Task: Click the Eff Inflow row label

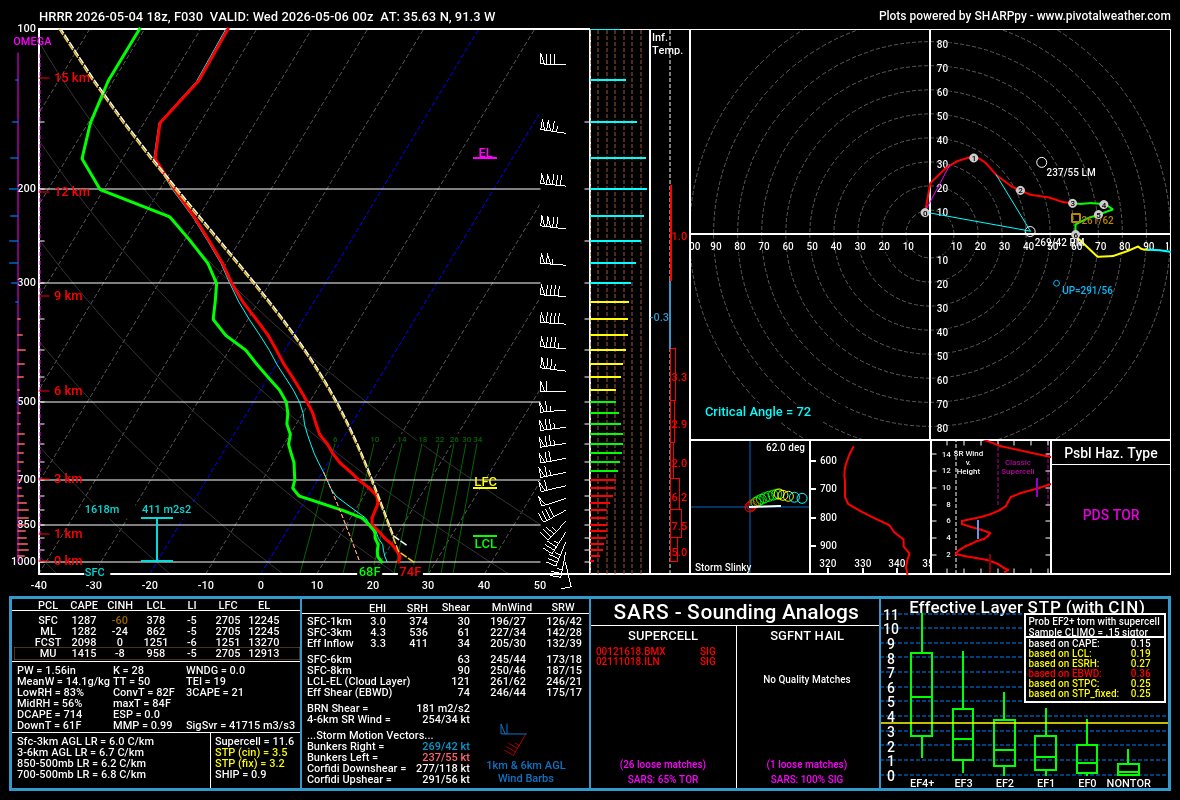Action: tap(330, 643)
